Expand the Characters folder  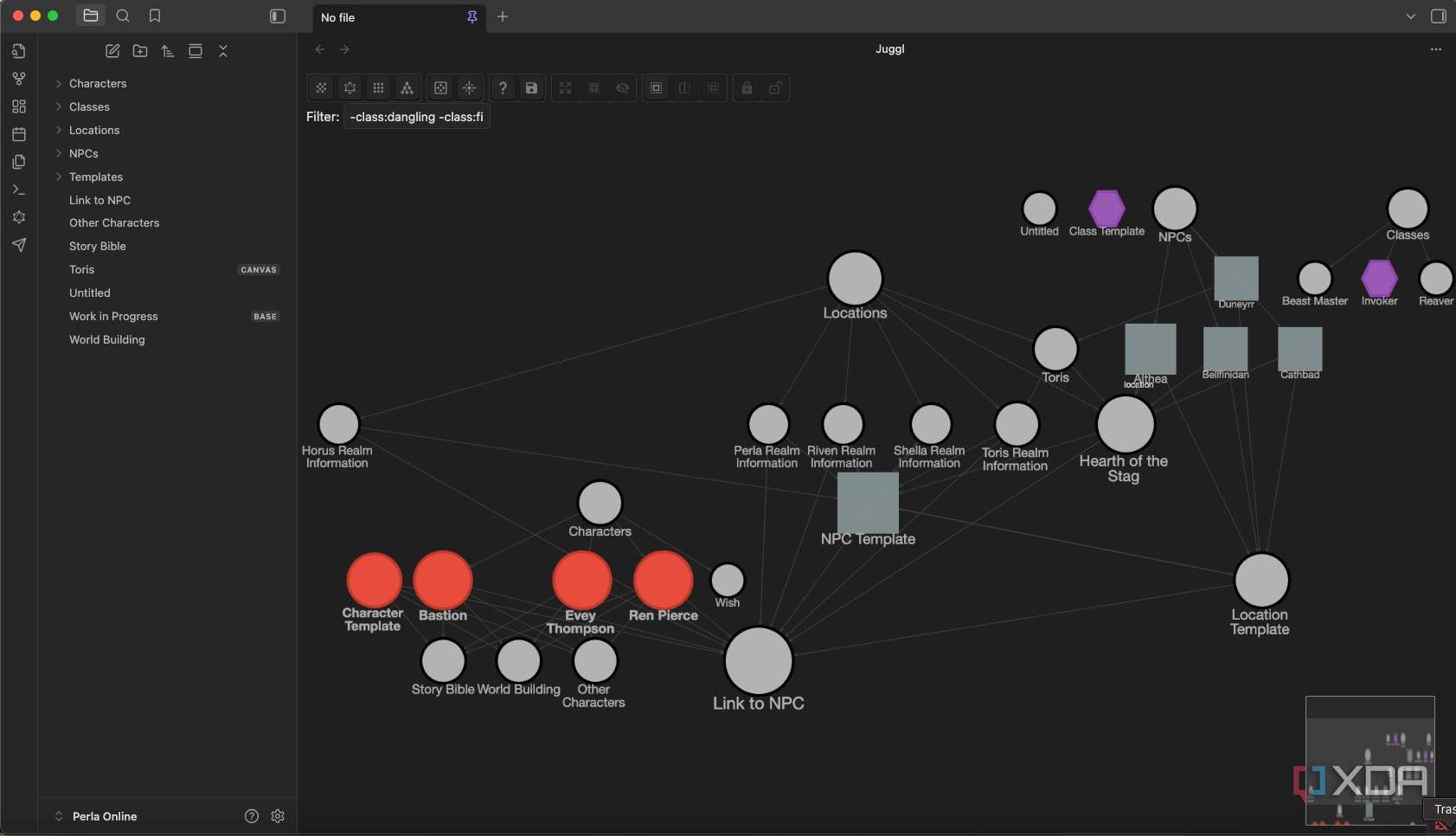click(x=59, y=84)
